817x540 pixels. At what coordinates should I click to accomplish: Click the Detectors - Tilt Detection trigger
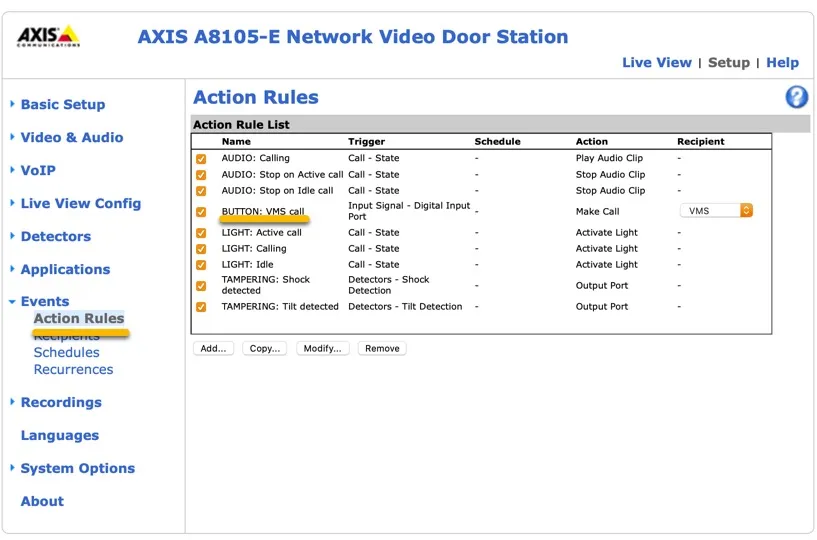[x=405, y=306]
